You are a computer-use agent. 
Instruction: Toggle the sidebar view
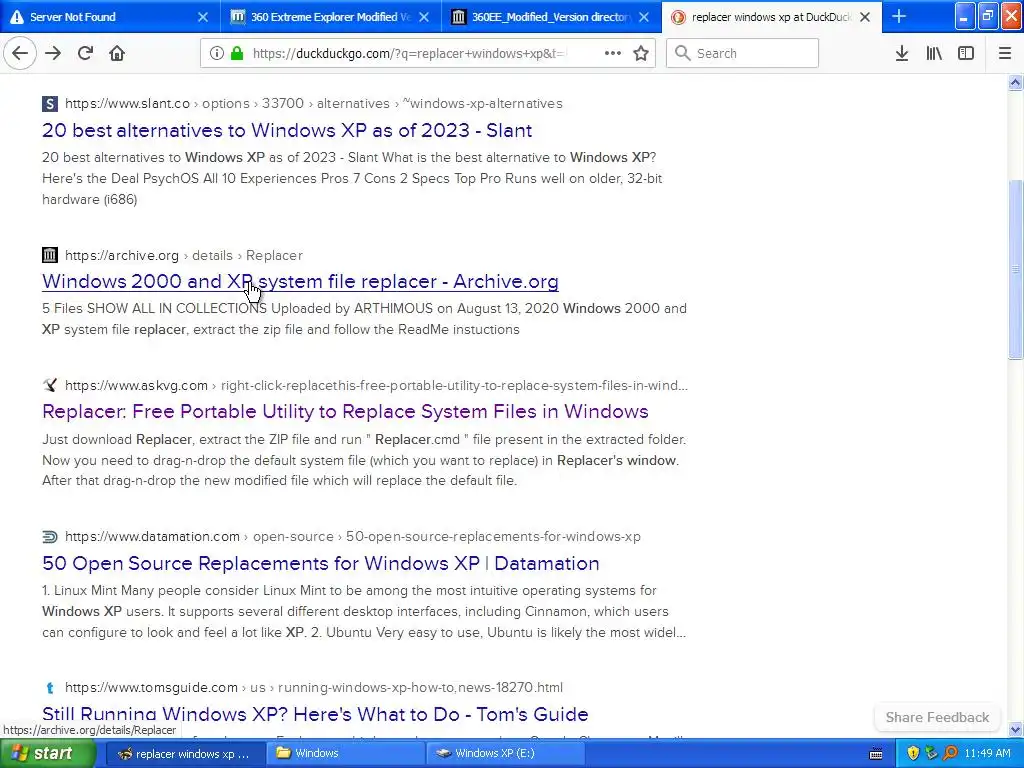(x=966, y=53)
